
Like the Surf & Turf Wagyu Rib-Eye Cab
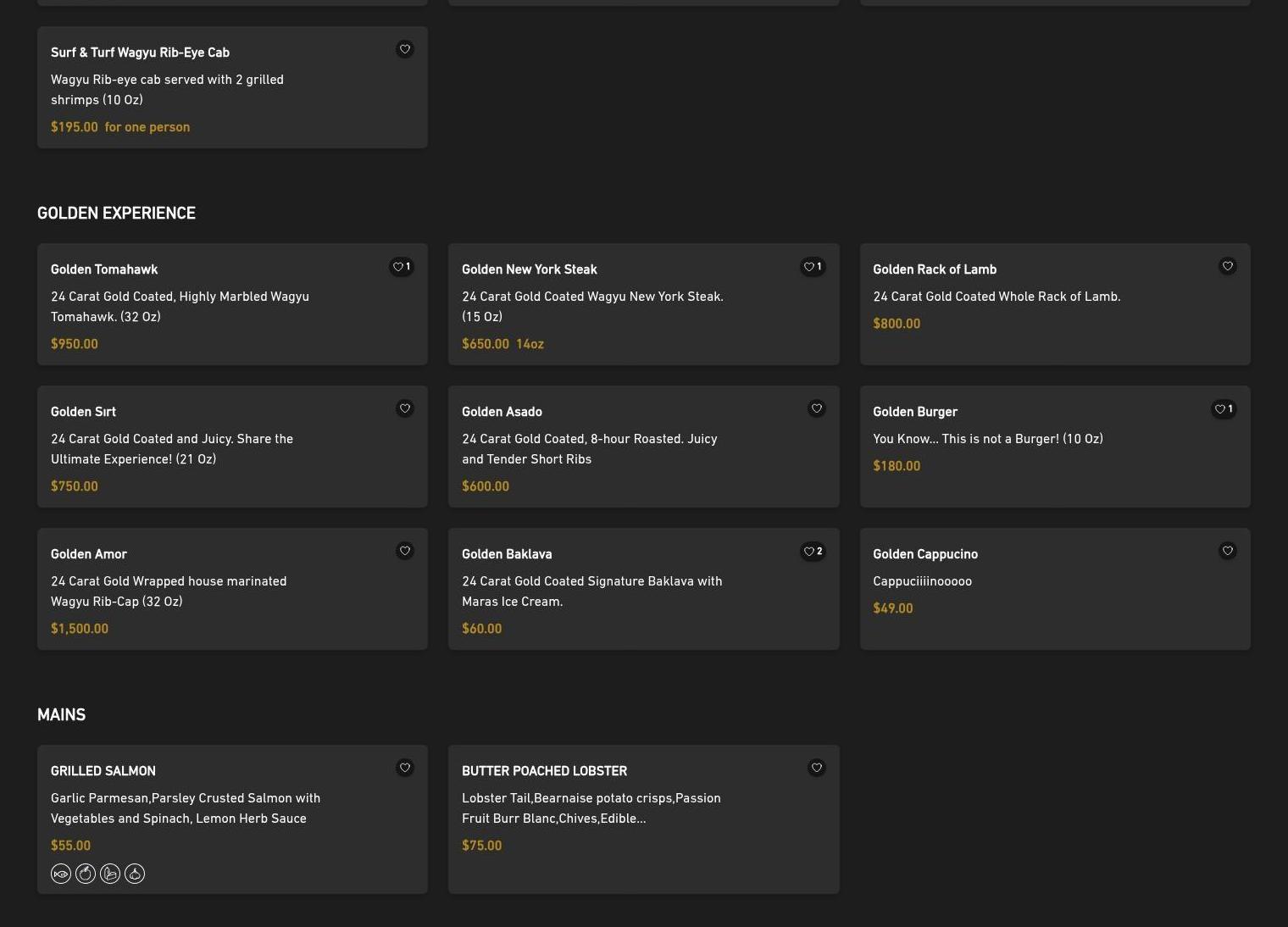click(405, 49)
